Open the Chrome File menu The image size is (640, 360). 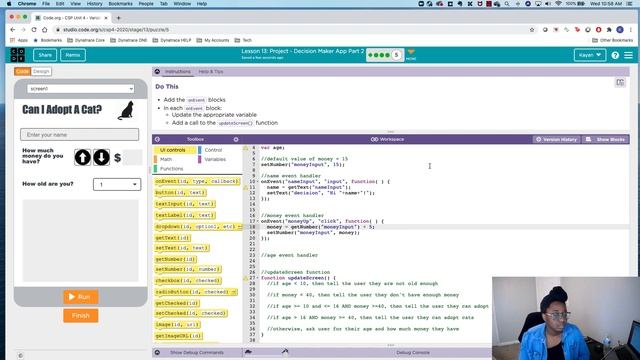point(46,4)
